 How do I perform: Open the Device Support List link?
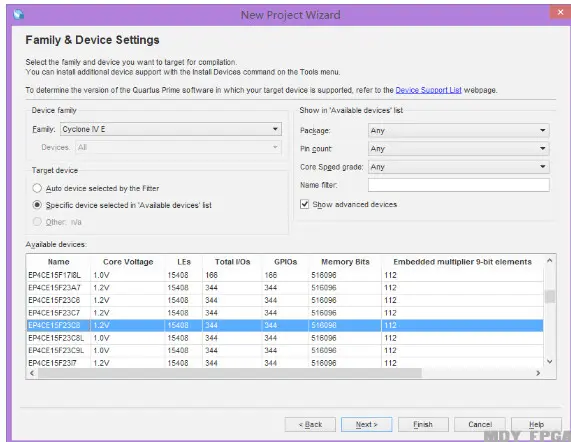(x=428, y=90)
